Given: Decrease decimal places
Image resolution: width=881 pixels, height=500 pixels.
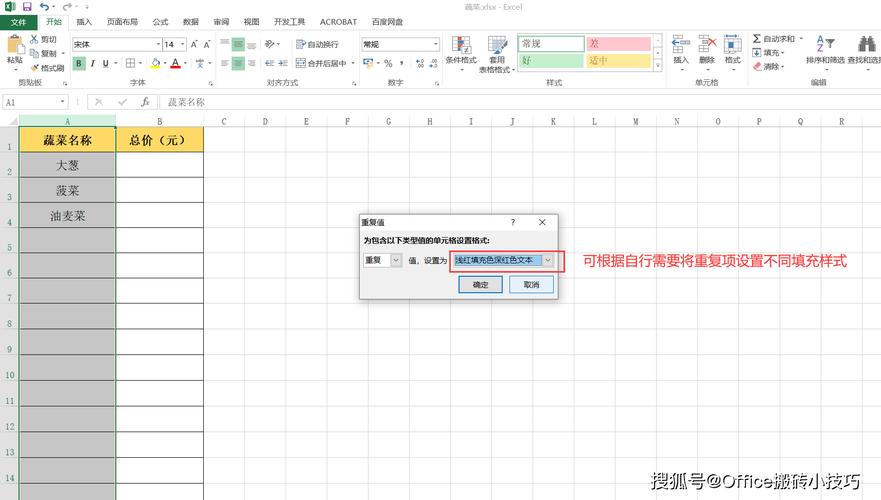Looking at the screenshot, I should [x=433, y=63].
